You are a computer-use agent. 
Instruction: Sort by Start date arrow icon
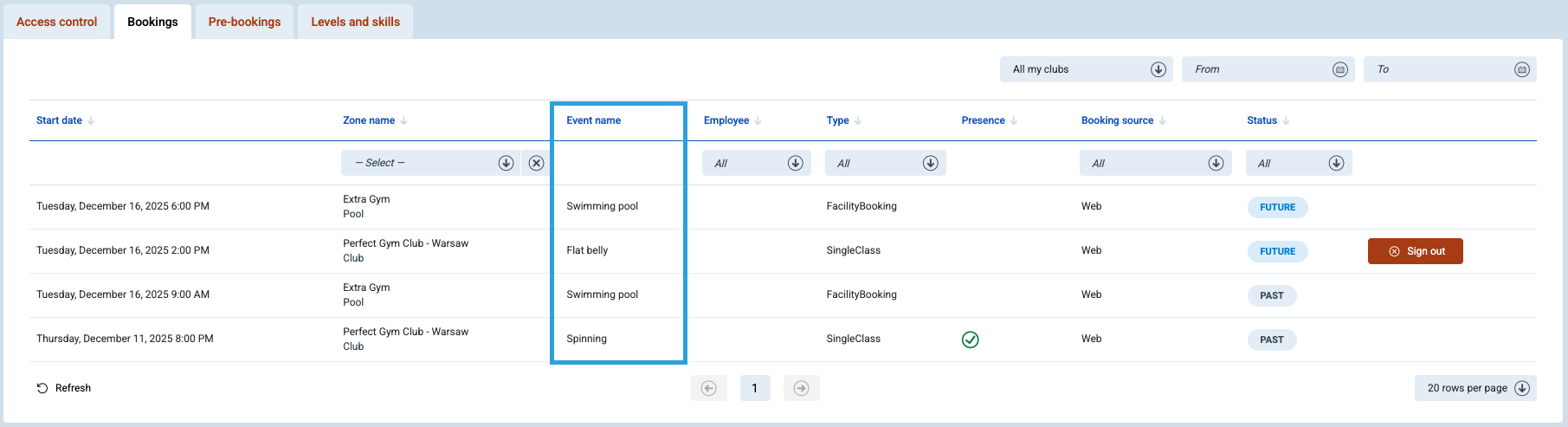tap(91, 121)
